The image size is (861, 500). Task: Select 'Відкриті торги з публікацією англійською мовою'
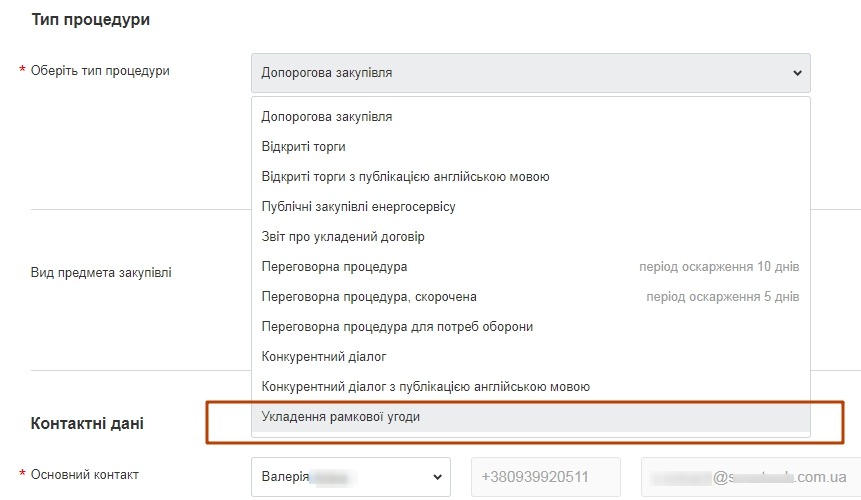(x=405, y=177)
